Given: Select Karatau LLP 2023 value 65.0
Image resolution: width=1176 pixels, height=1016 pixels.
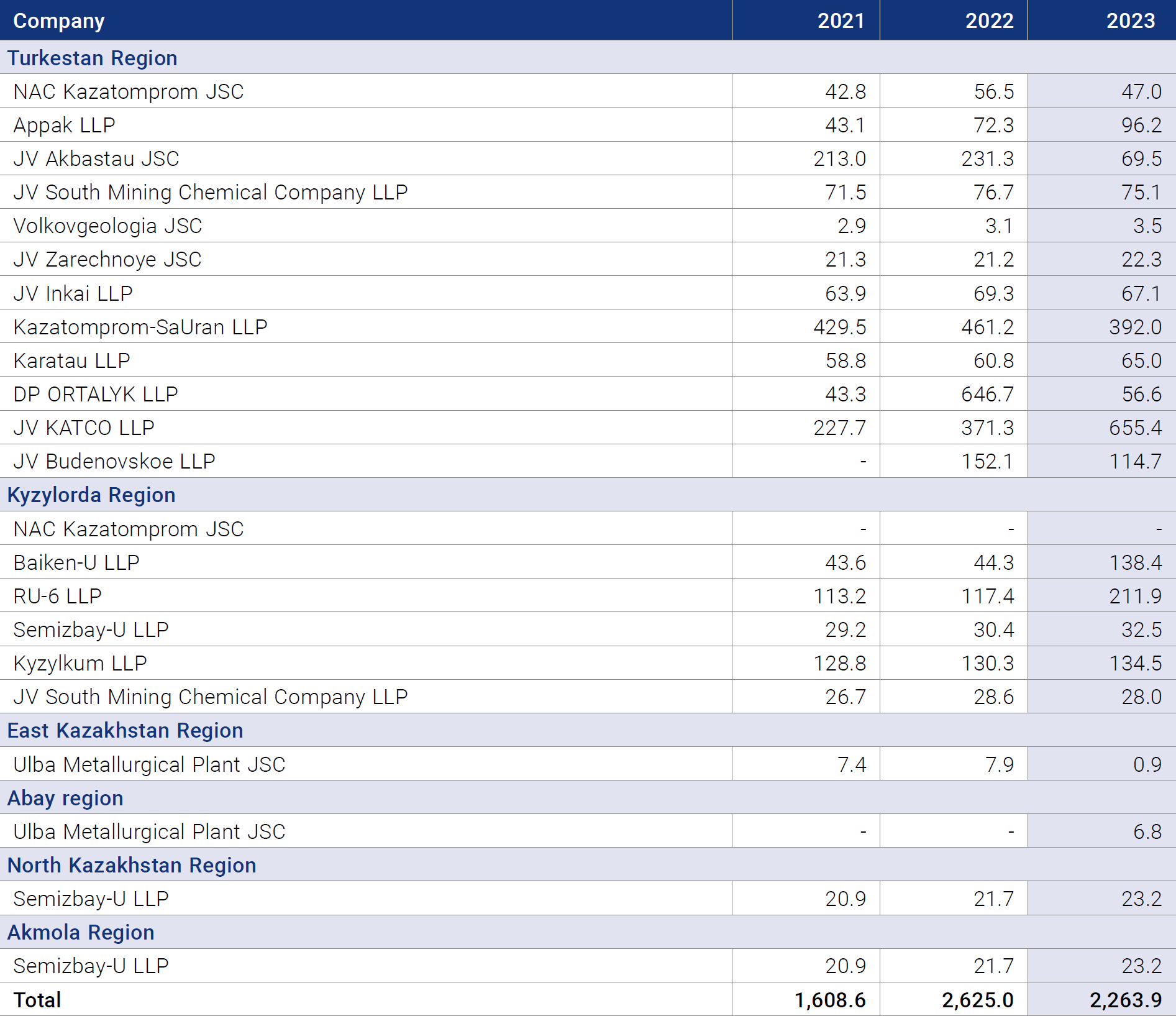Looking at the screenshot, I should pos(1141,360).
